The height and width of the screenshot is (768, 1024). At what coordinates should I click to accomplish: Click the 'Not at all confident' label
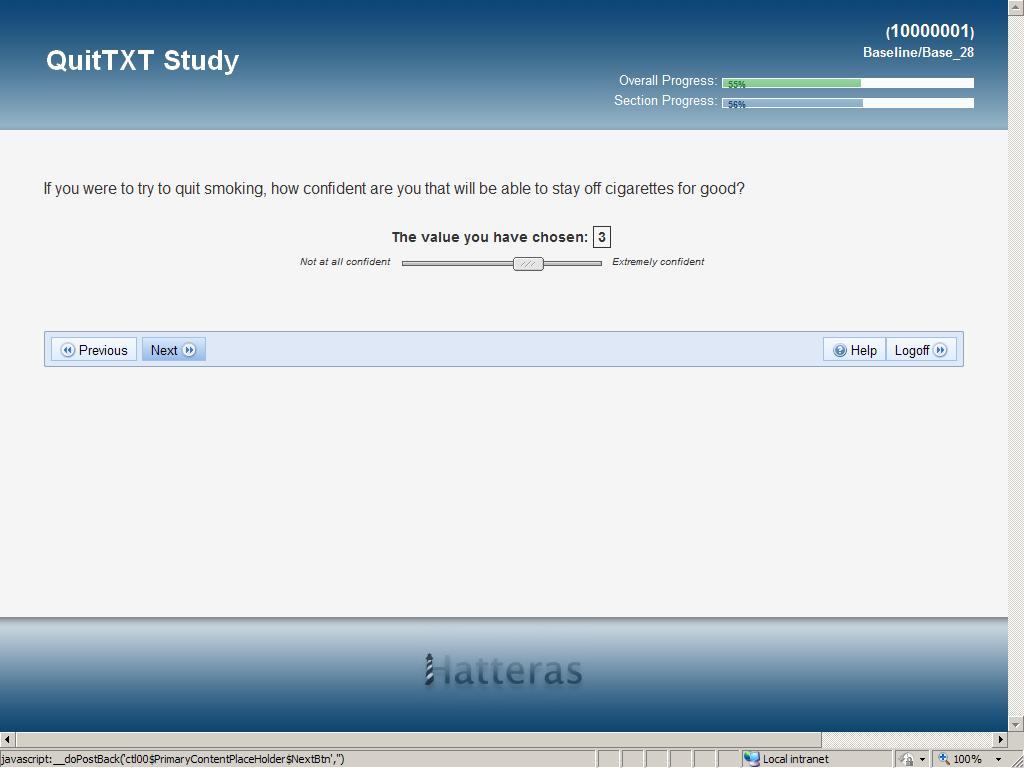pyautogui.click(x=345, y=262)
